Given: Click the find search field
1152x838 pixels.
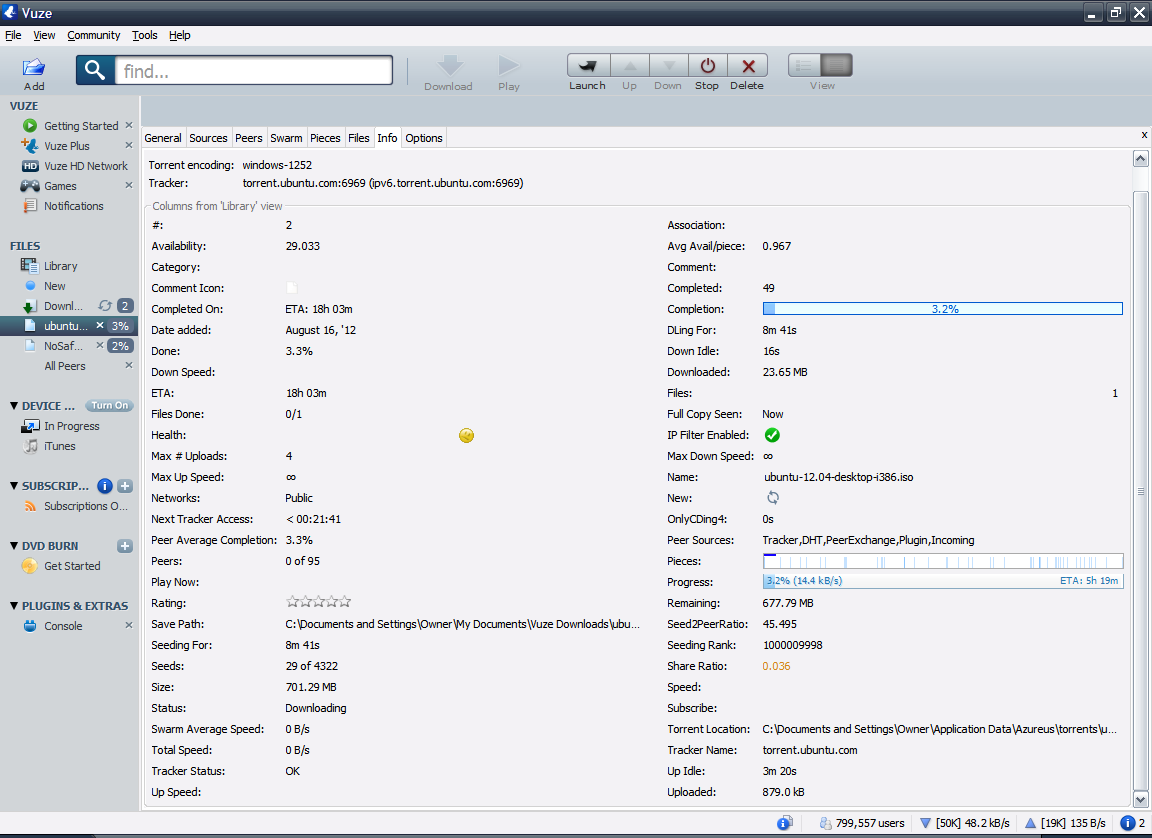Looking at the screenshot, I should [252, 71].
